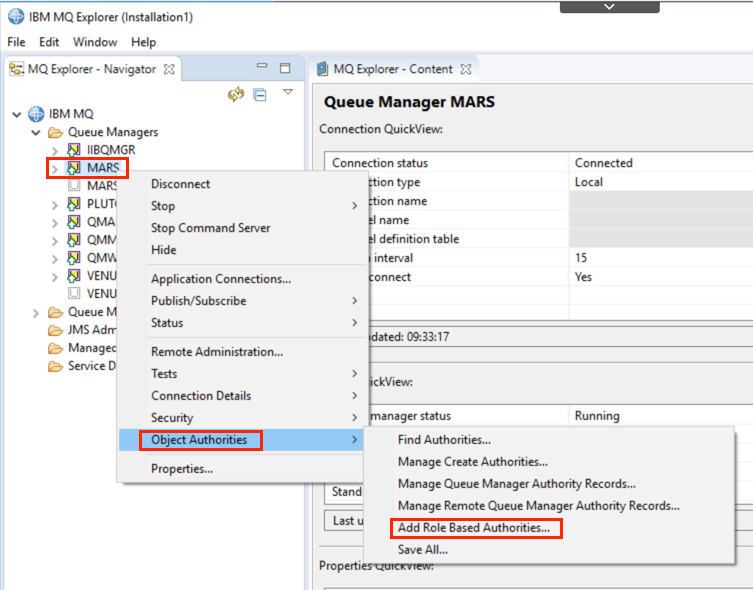Click the IBM MQ Explorer globe title icon
Image resolution: width=753 pixels, height=590 pixels.
(x=16, y=16)
